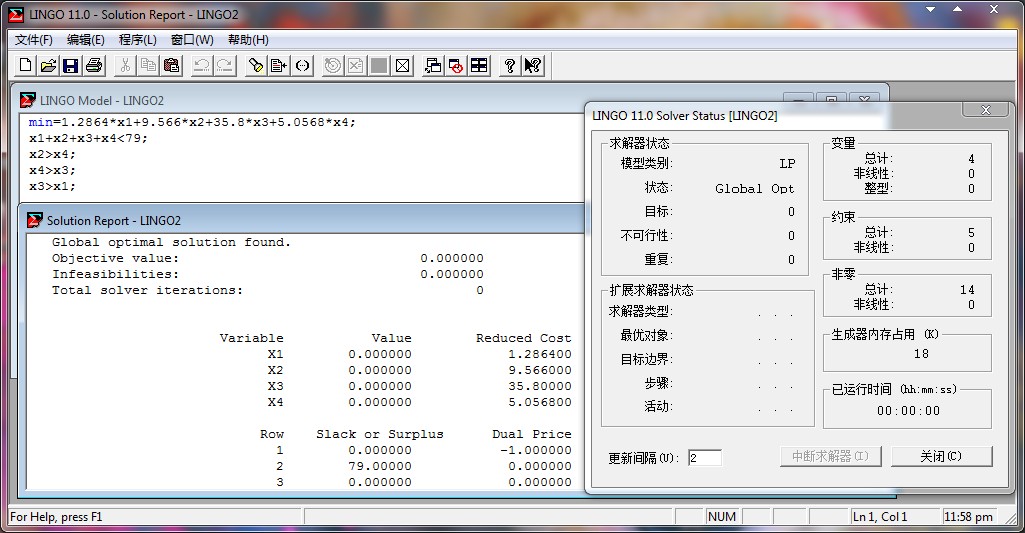Click the Cut scissors icon
The height and width of the screenshot is (533, 1025).
(126, 65)
